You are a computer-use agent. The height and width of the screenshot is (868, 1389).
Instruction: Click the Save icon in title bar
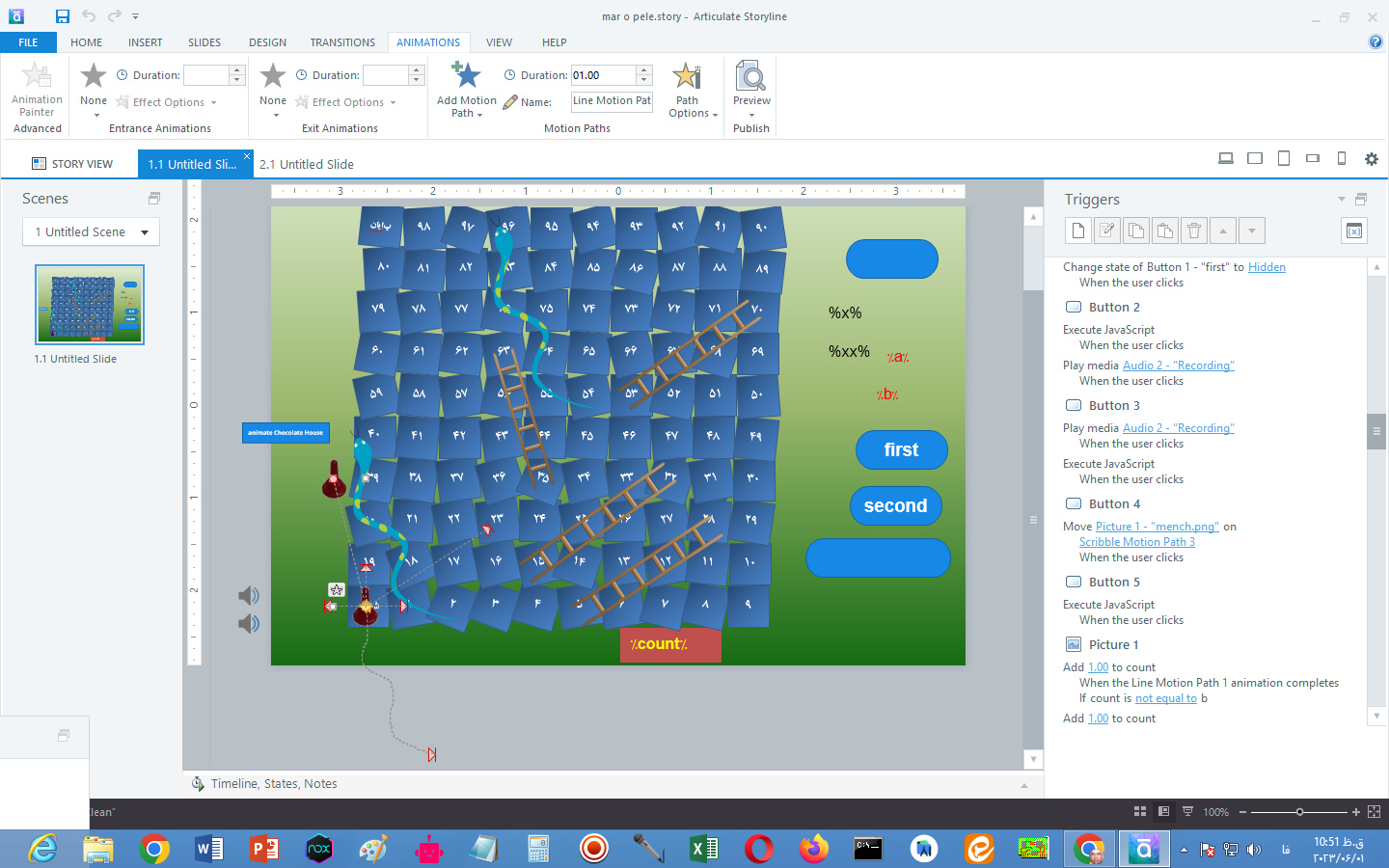62,16
